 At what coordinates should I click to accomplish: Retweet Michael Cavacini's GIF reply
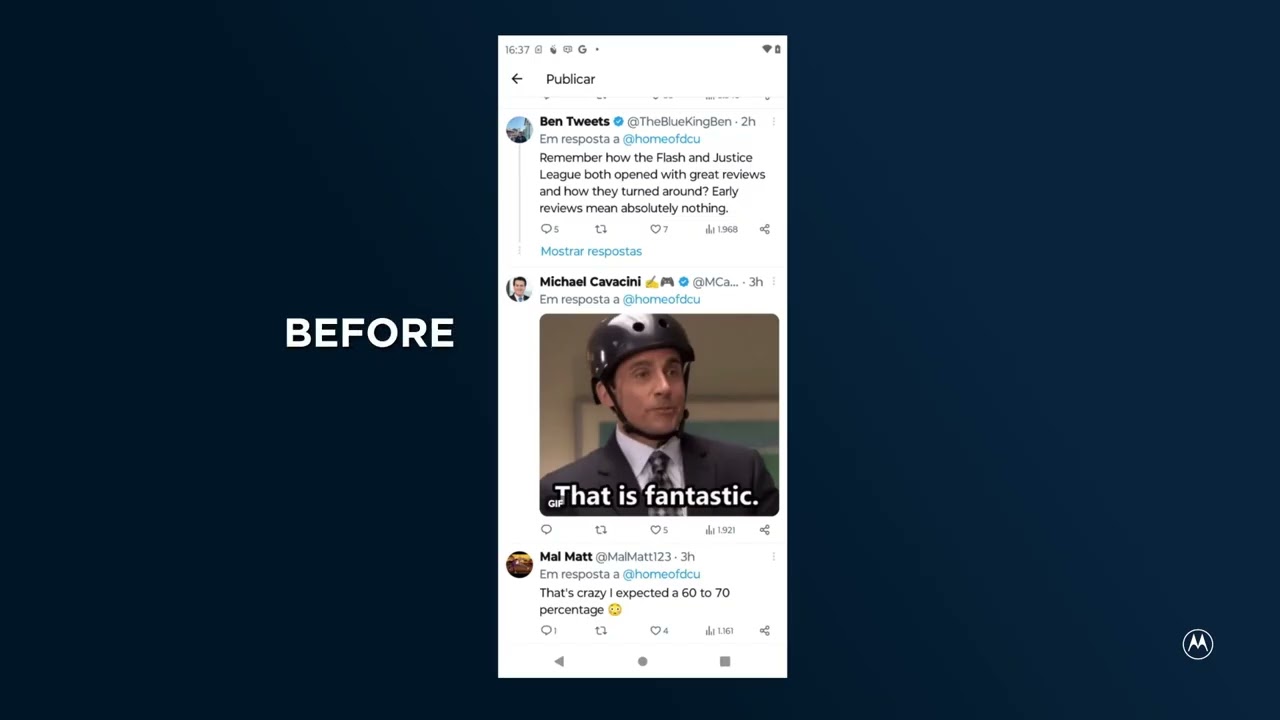601,530
